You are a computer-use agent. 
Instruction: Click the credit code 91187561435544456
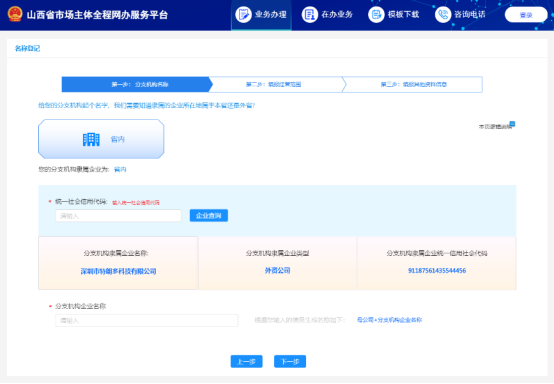[x=437, y=271]
